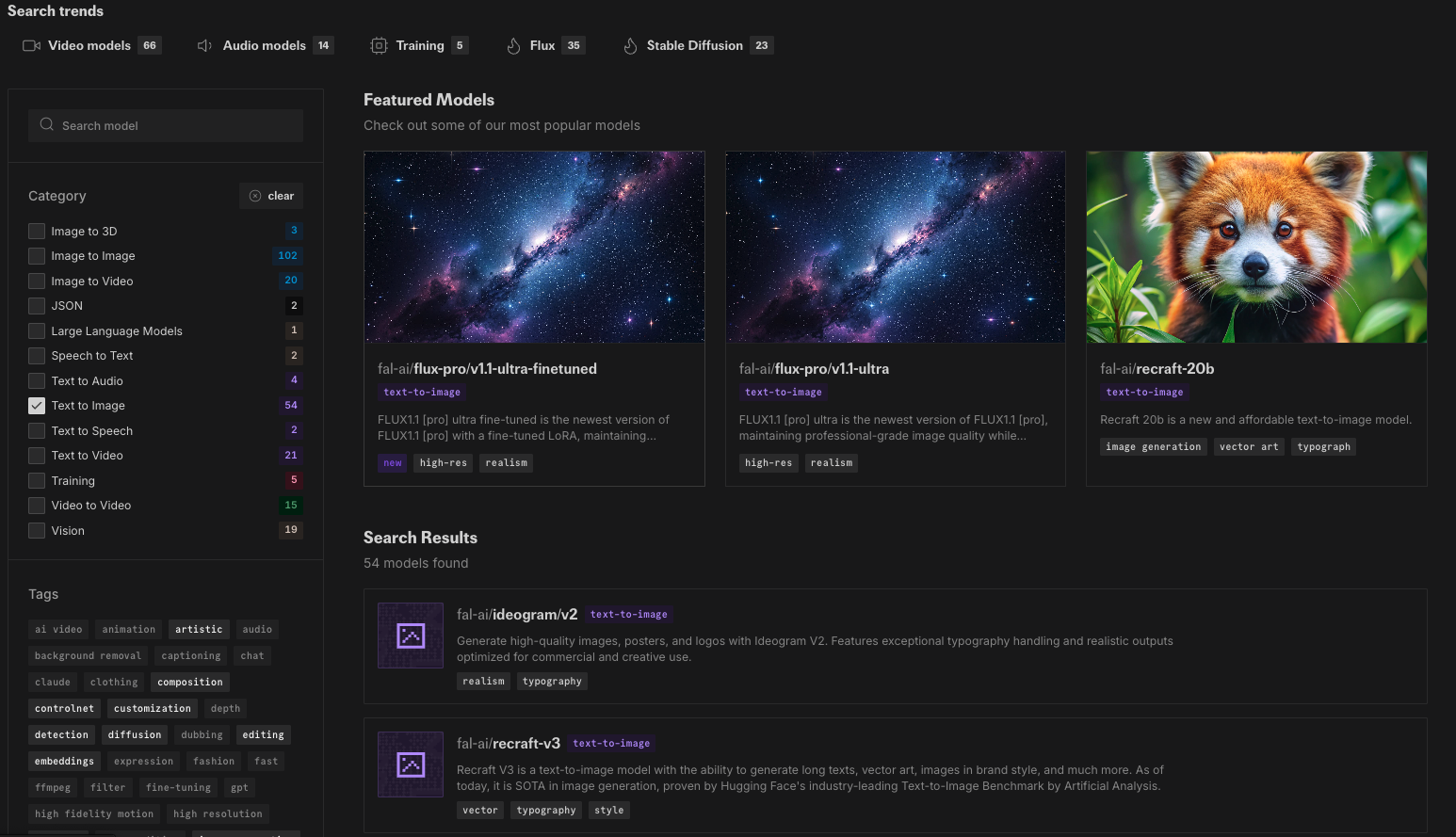Select the artistic tag filter
Image resolution: width=1456 pixels, height=837 pixels.
(199, 629)
